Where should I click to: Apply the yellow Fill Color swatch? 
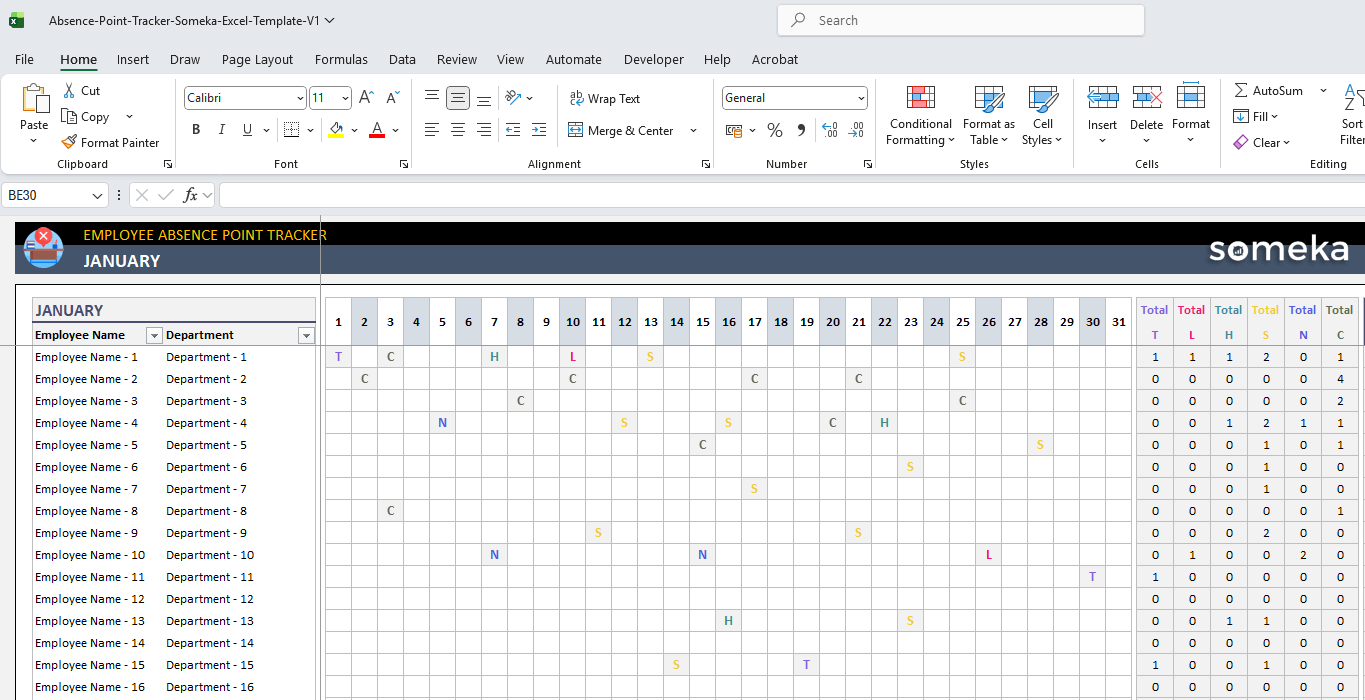point(336,130)
